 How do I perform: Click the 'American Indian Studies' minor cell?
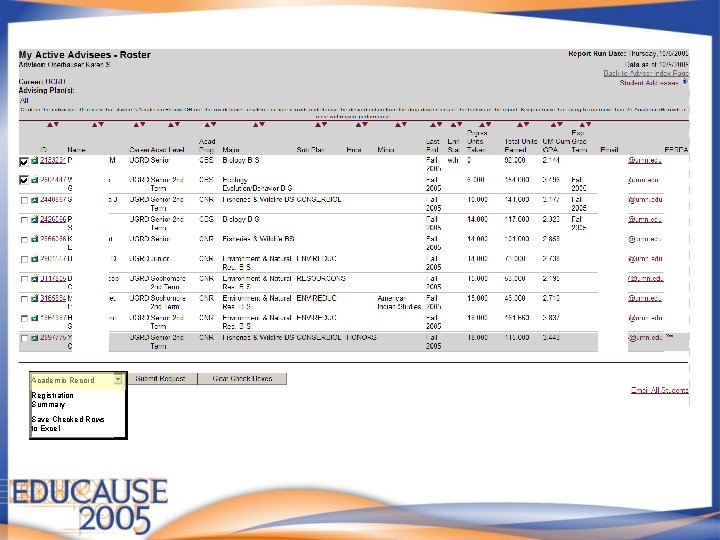pyautogui.click(x=399, y=302)
